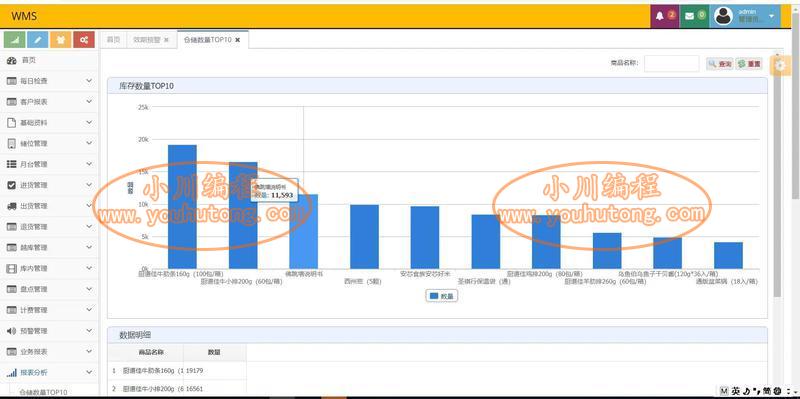Click the 预警管理 speaker icon
The height and width of the screenshot is (399, 800).
pos(12,331)
